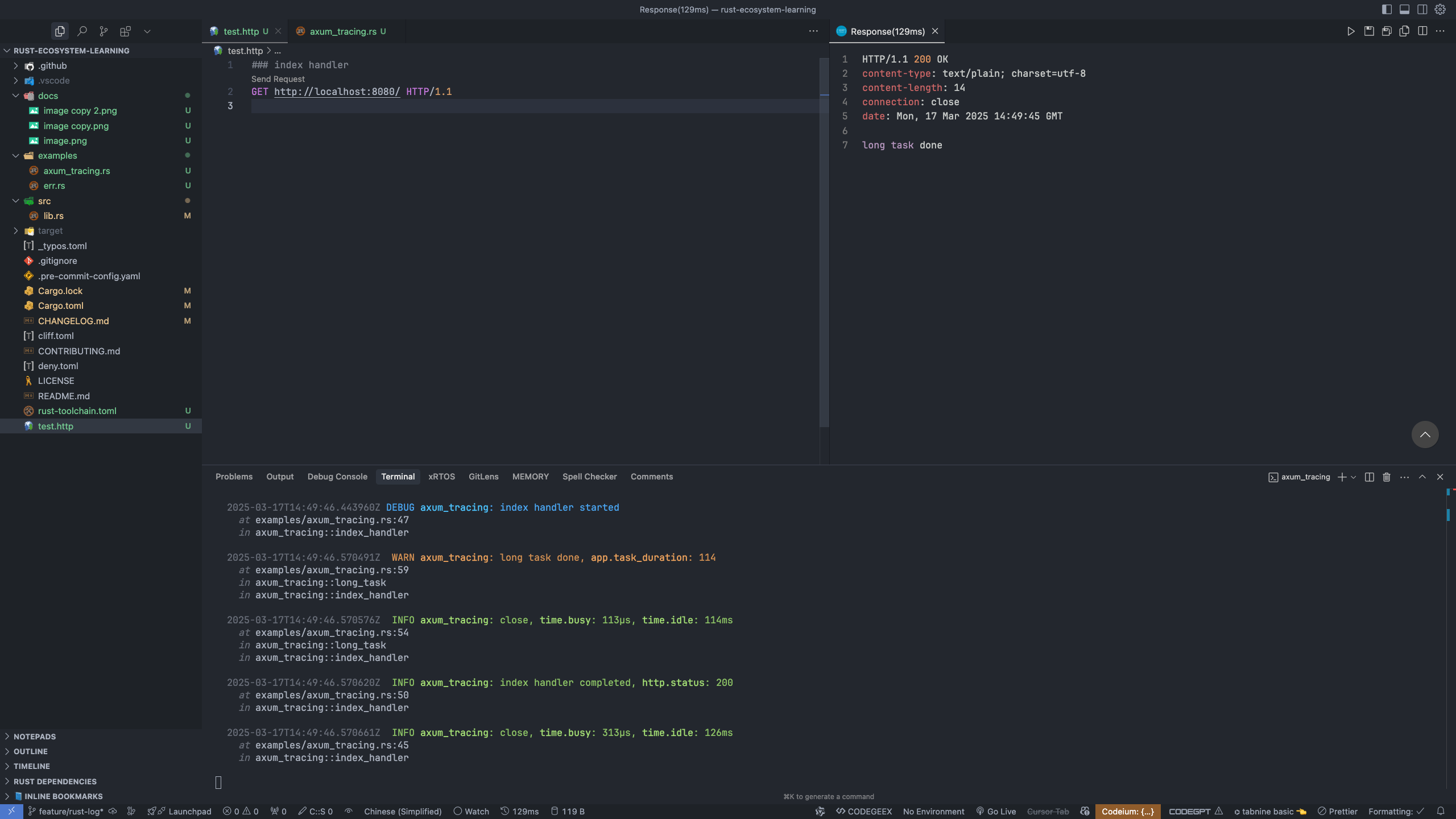Expand the target folder
Screen dimensions: 1456x819
tap(50, 231)
